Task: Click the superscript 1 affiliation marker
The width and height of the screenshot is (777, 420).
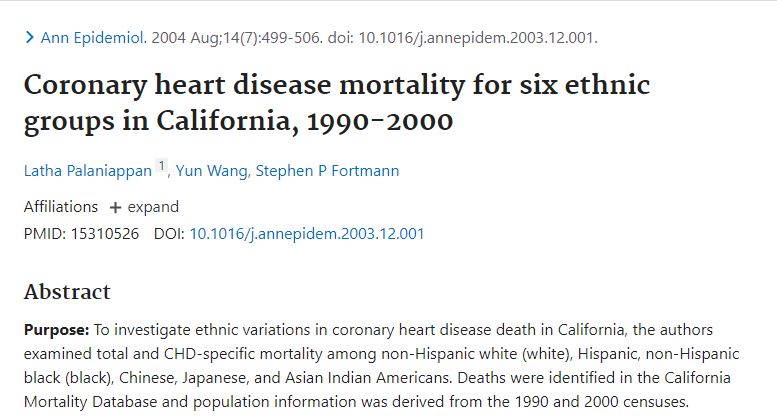Action: tap(162, 166)
